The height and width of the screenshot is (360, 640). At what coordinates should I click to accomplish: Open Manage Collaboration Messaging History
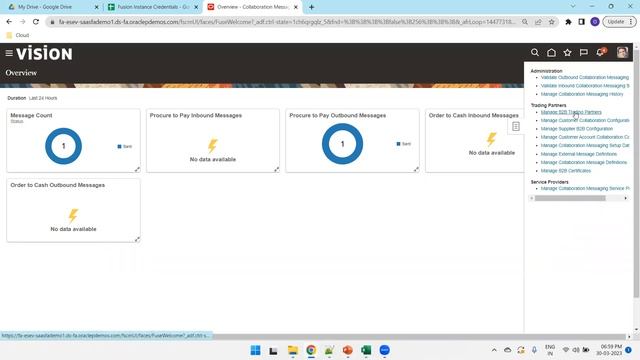pyautogui.click(x=582, y=94)
